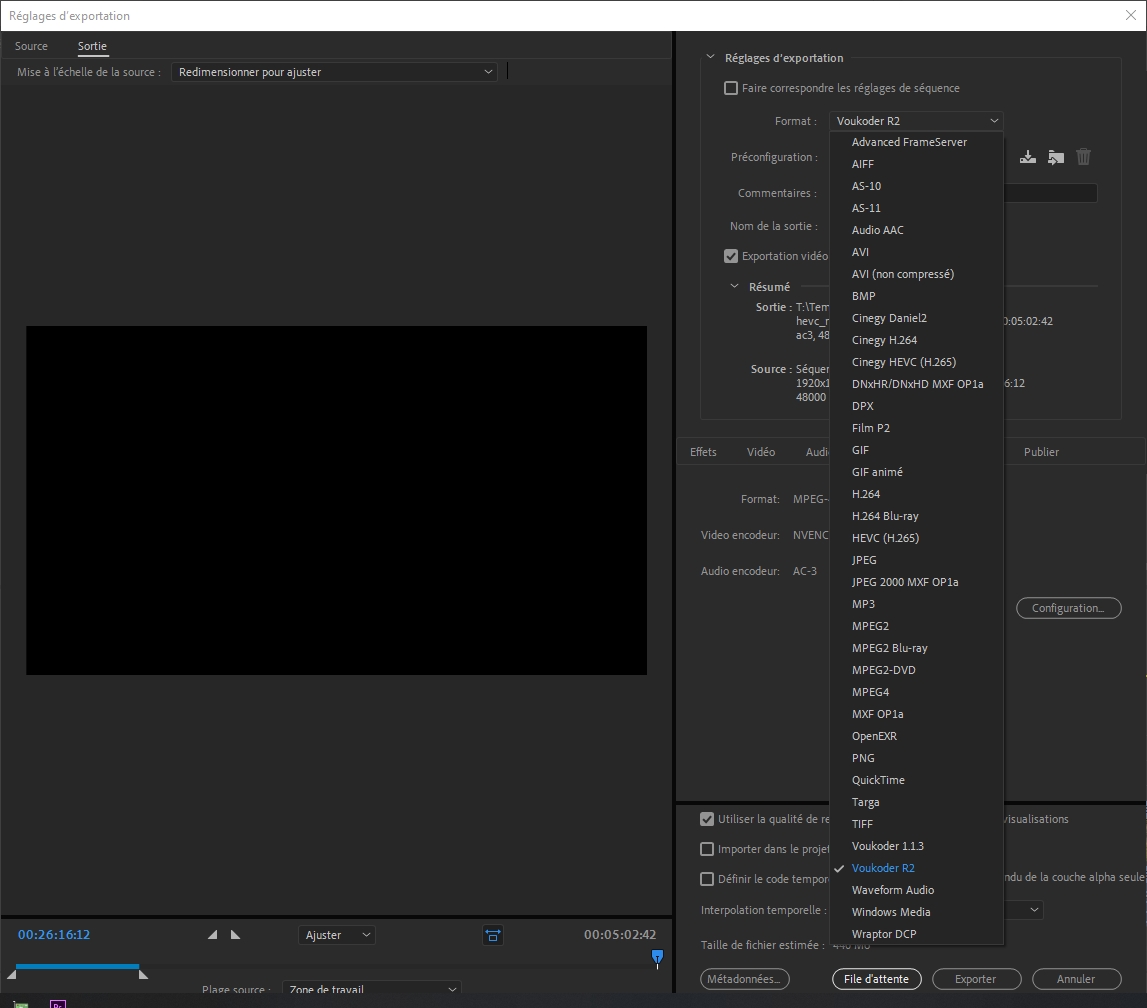Click the save preset icon

[x=1028, y=157]
